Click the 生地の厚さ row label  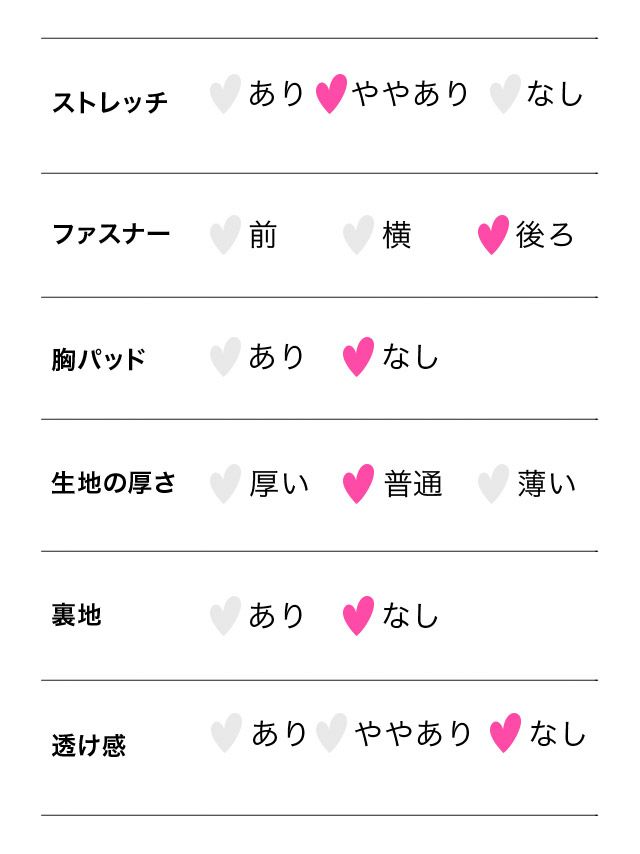113,483
